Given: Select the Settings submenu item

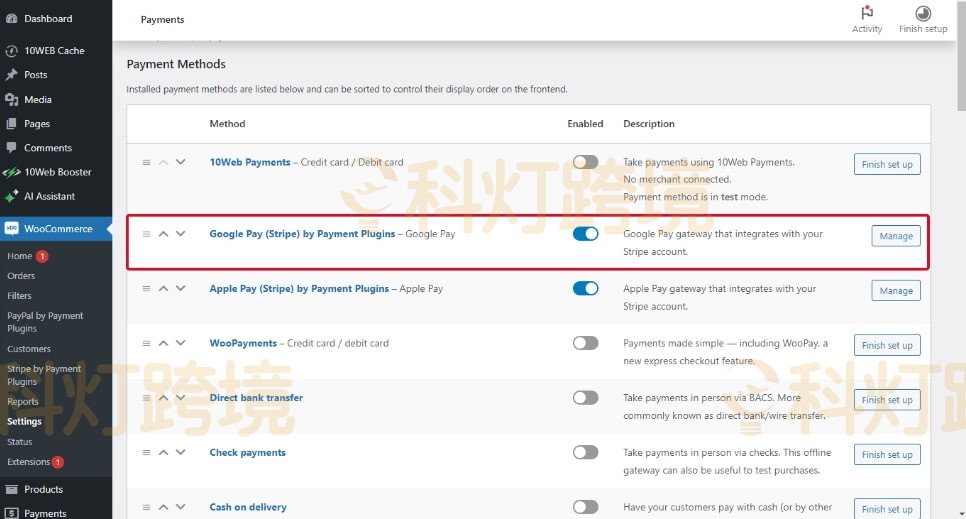Looking at the screenshot, I should 24,422.
